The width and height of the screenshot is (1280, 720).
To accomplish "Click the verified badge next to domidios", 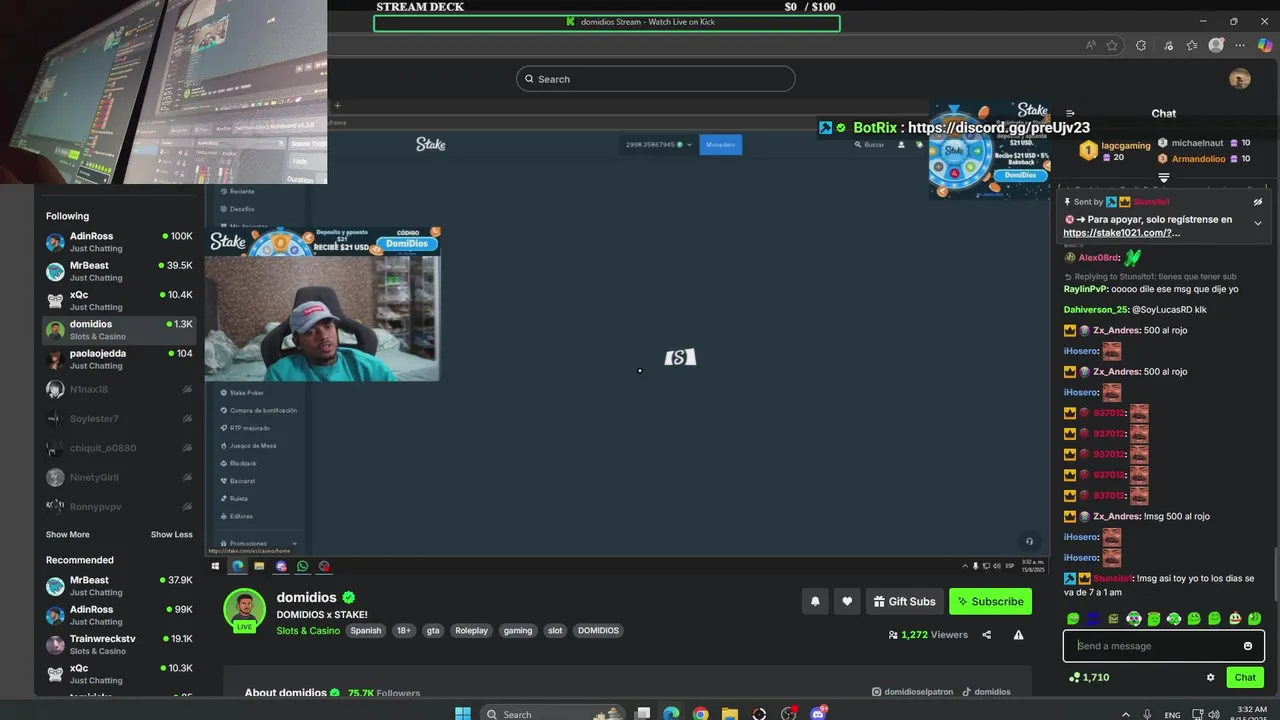I will (349, 597).
